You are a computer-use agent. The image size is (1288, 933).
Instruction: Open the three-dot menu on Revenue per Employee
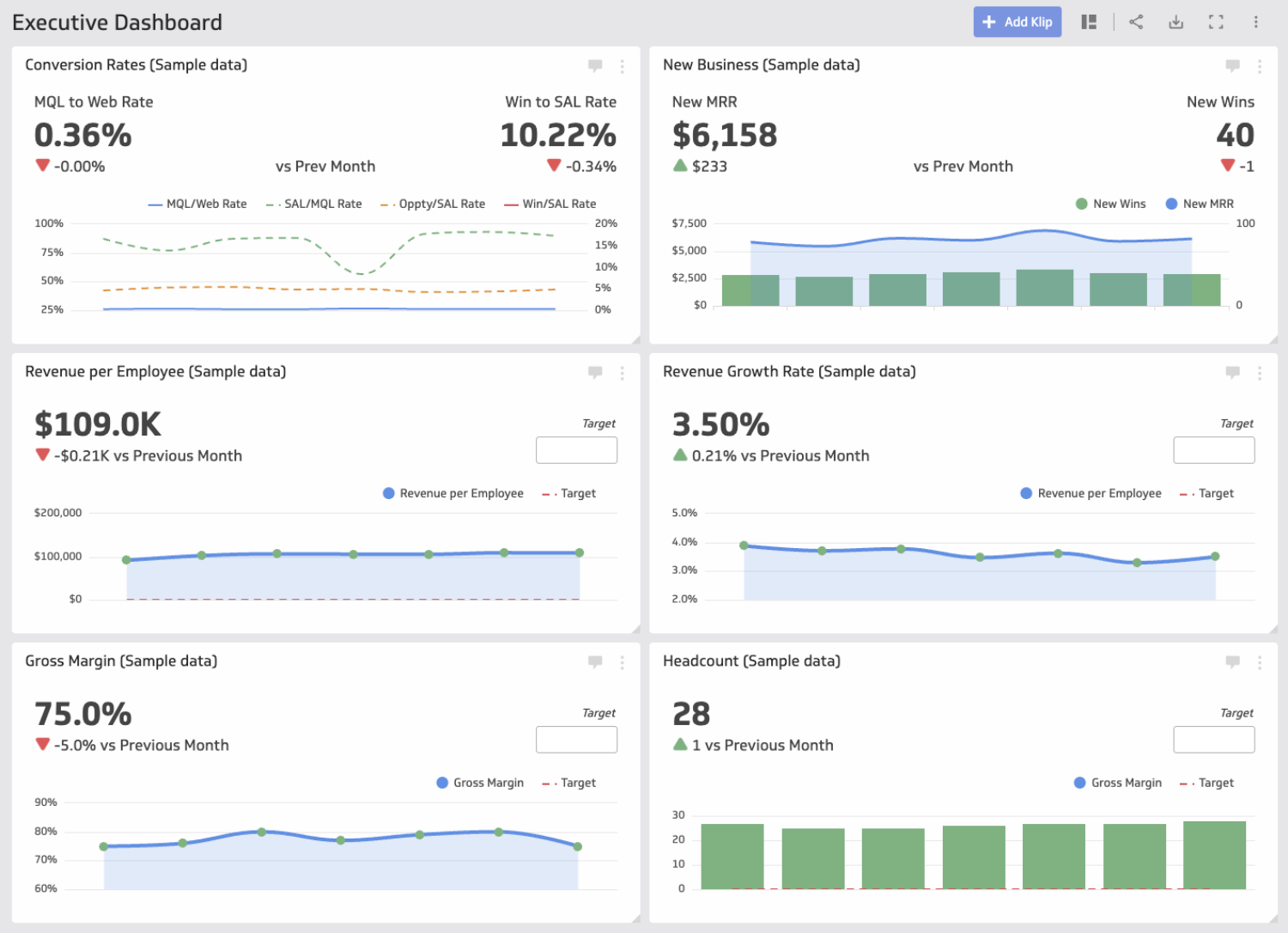tap(622, 373)
